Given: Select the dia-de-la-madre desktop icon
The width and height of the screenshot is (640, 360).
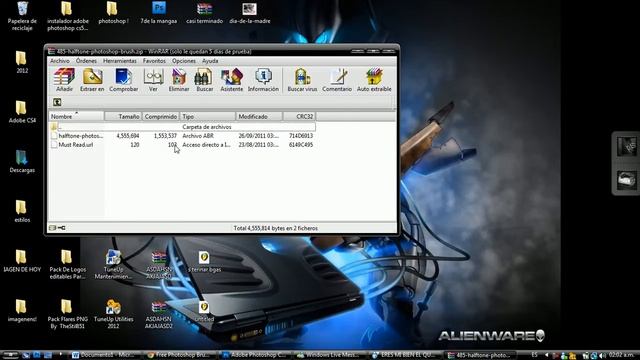Looking at the screenshot, I should (249, 13).
